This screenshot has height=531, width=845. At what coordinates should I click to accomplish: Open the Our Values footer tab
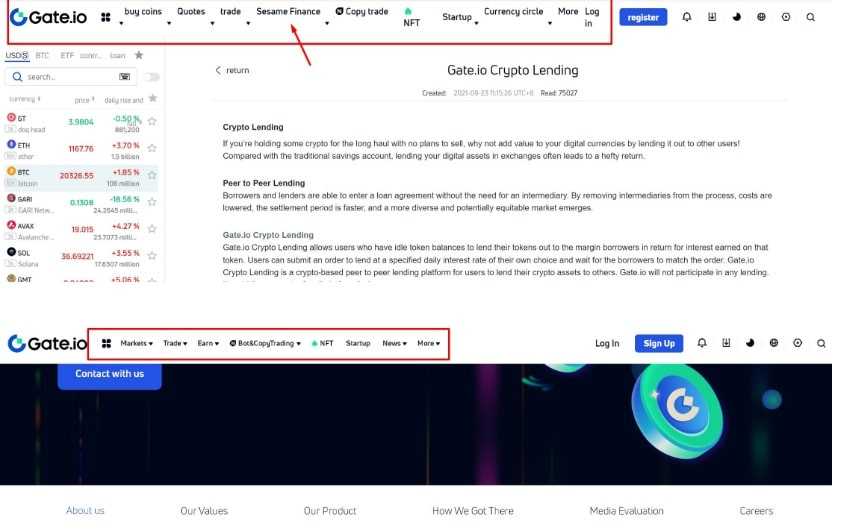pos(204,510)
